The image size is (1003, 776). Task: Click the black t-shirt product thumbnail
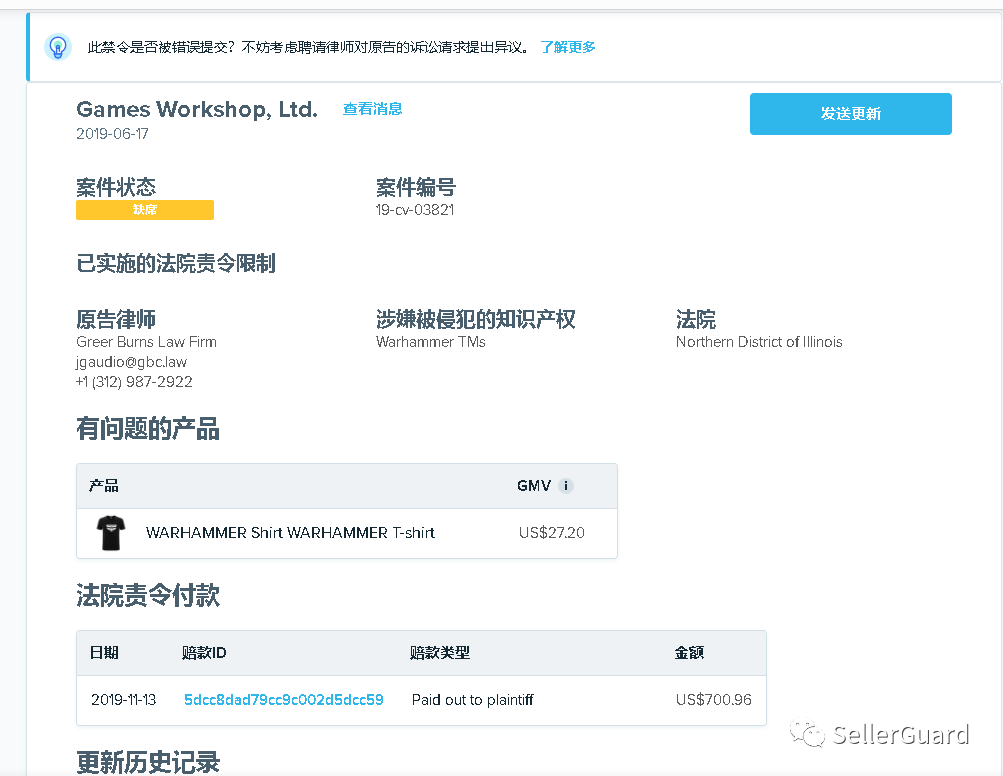110,533
